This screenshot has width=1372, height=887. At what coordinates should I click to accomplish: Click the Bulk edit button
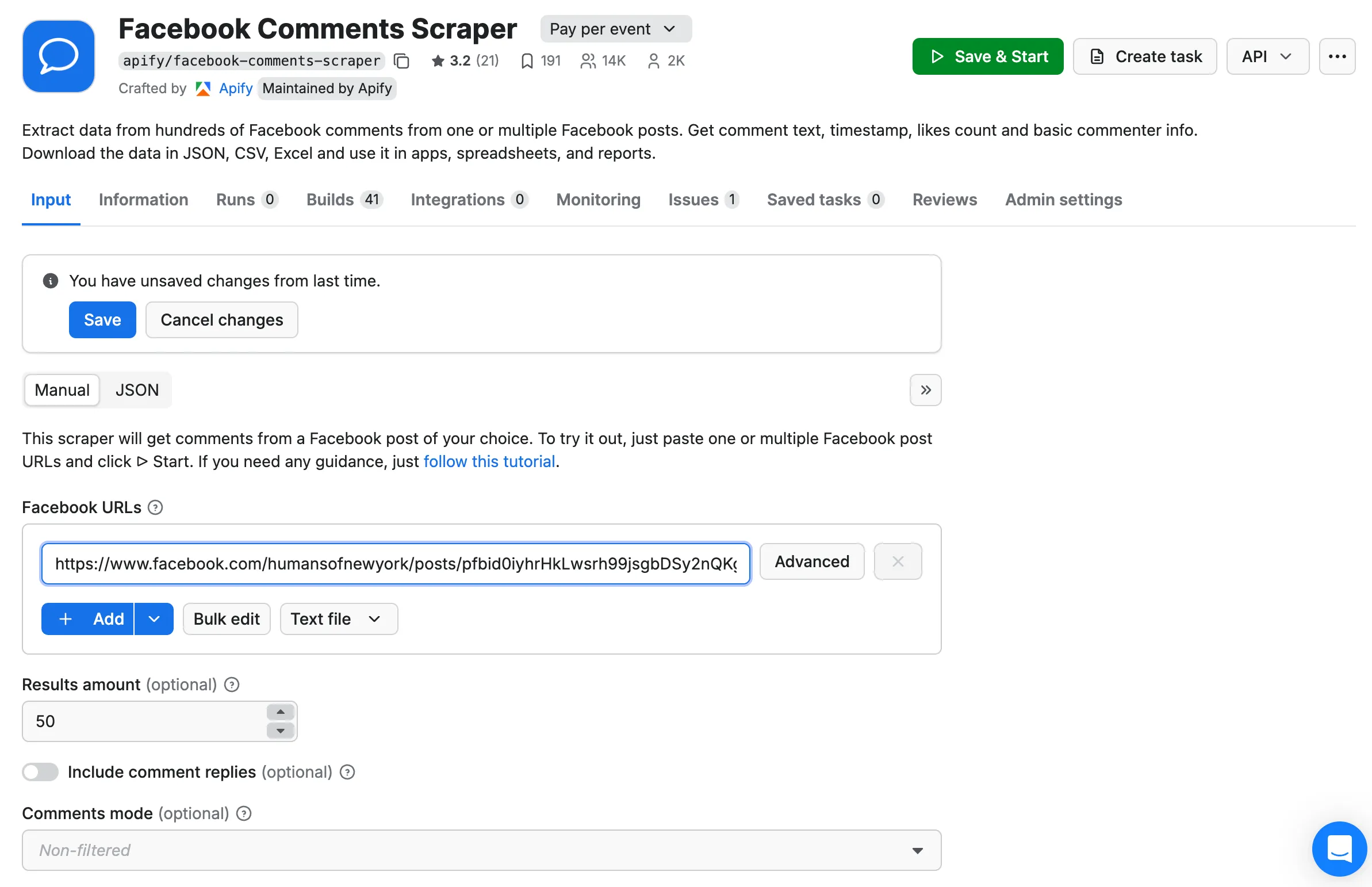(226, 618)
